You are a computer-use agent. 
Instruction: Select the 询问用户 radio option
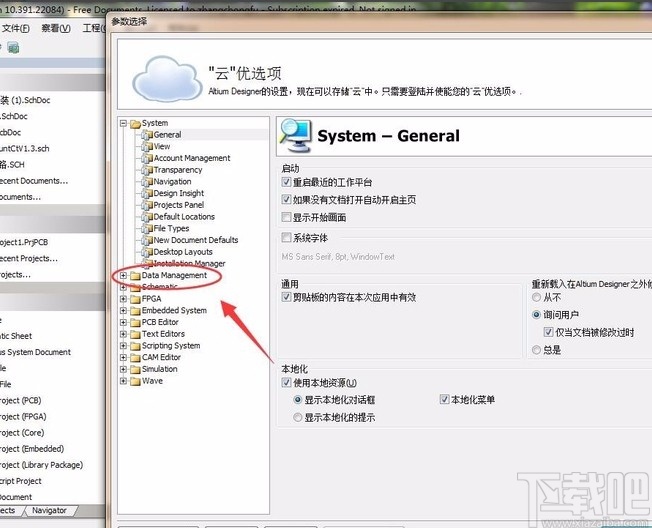(x=536, y=315)
